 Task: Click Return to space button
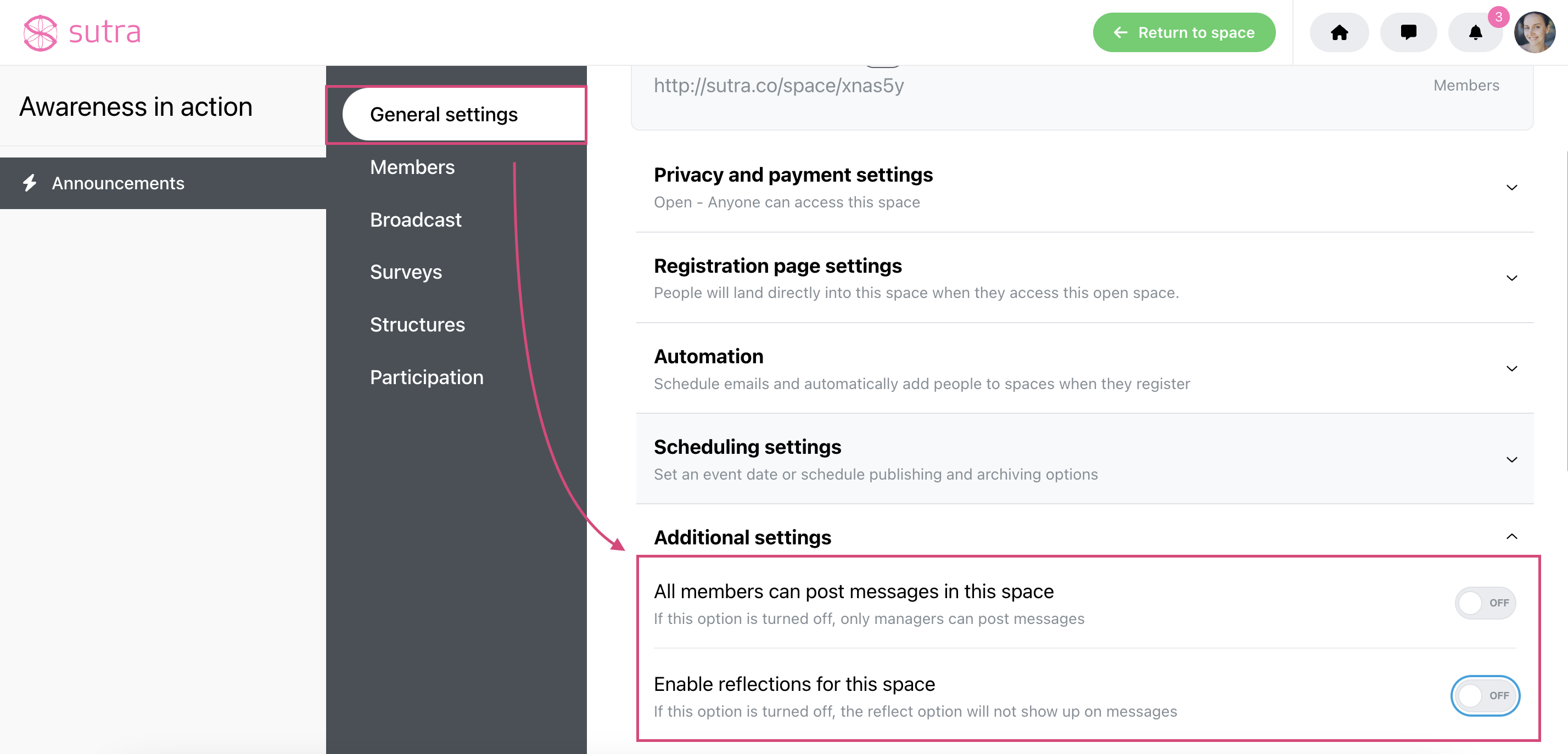click(x=1184, y=32)
